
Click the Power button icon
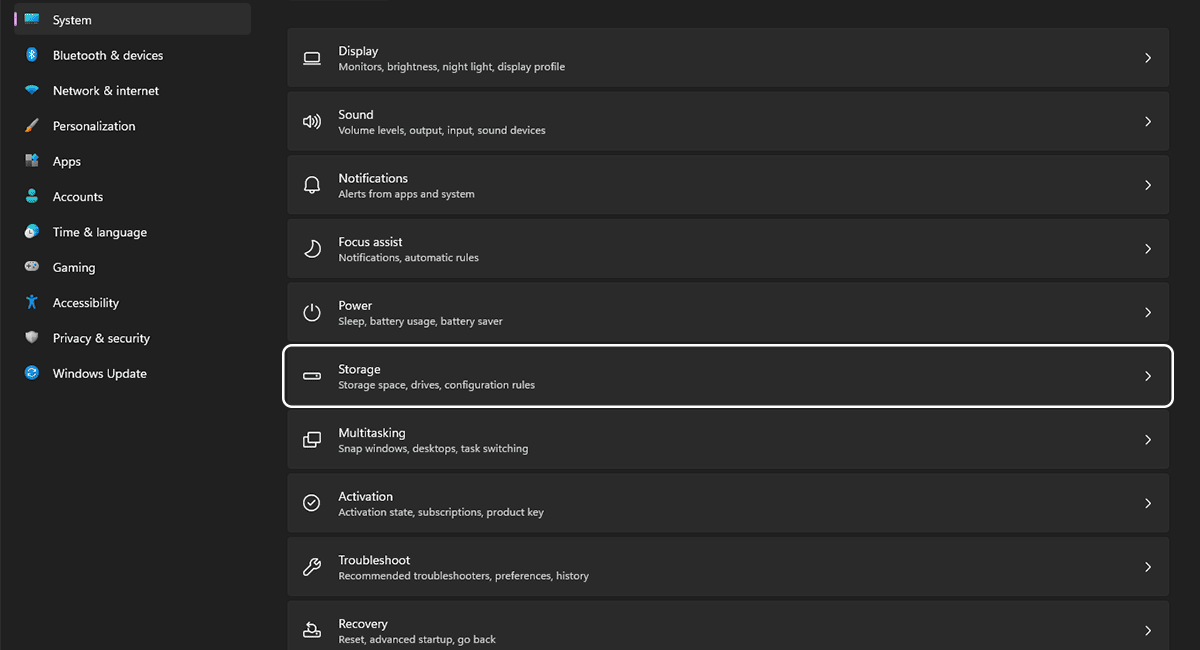[x=312, y=312]
